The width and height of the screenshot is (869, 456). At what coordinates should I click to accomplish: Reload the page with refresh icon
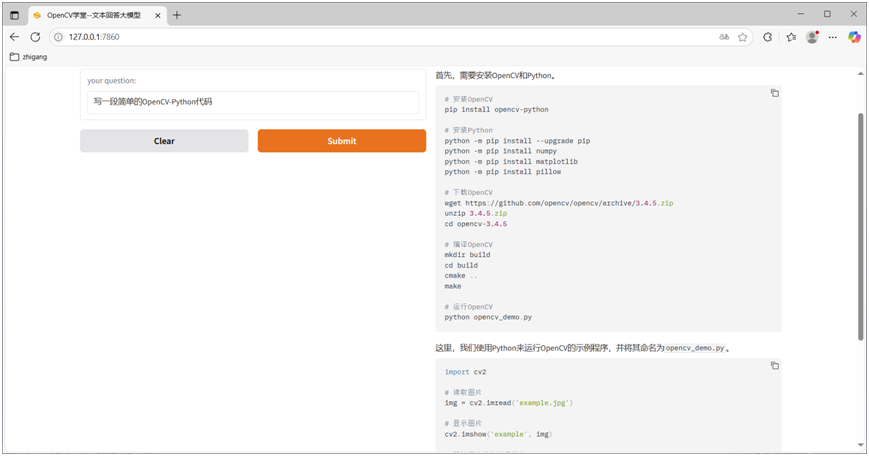pyautogui.click(x=35, y=37)
